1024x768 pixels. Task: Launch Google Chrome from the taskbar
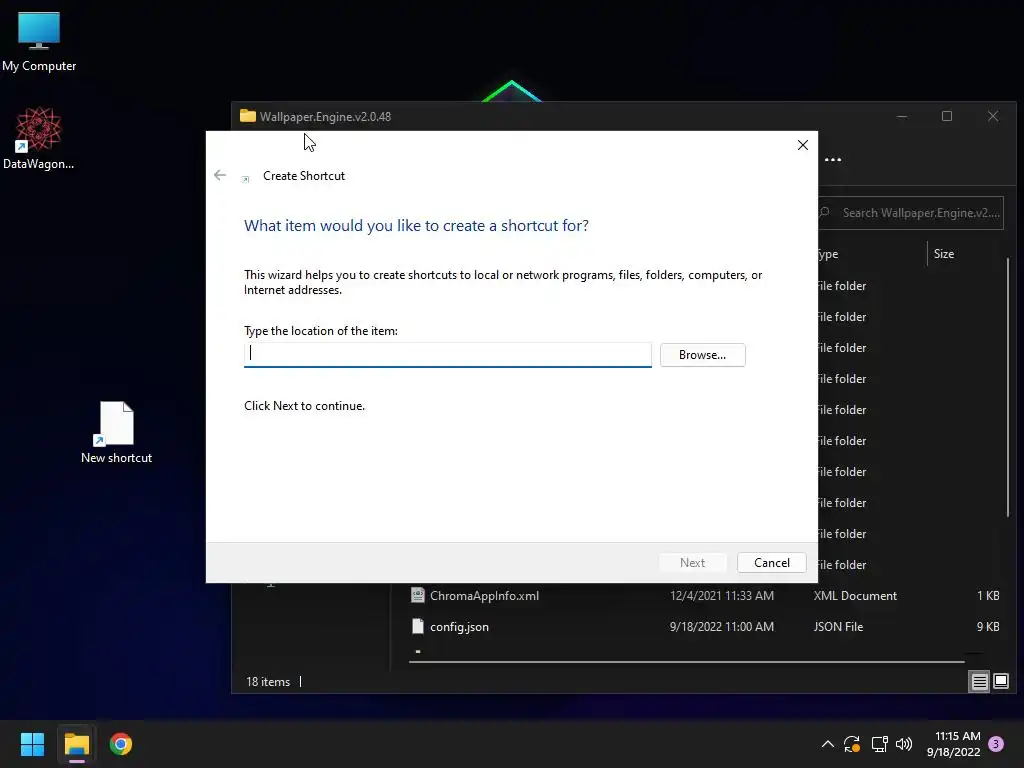coord(121,744)
